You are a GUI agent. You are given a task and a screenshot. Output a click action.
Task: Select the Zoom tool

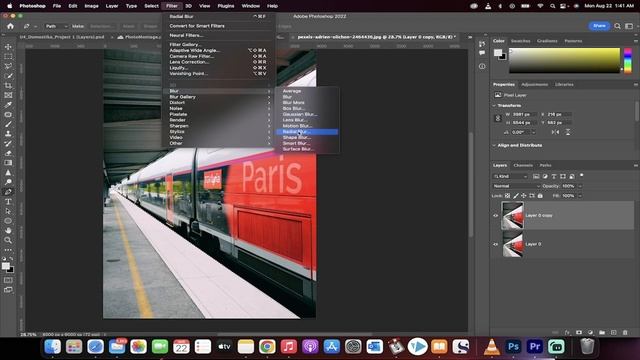tap(8, 240)
